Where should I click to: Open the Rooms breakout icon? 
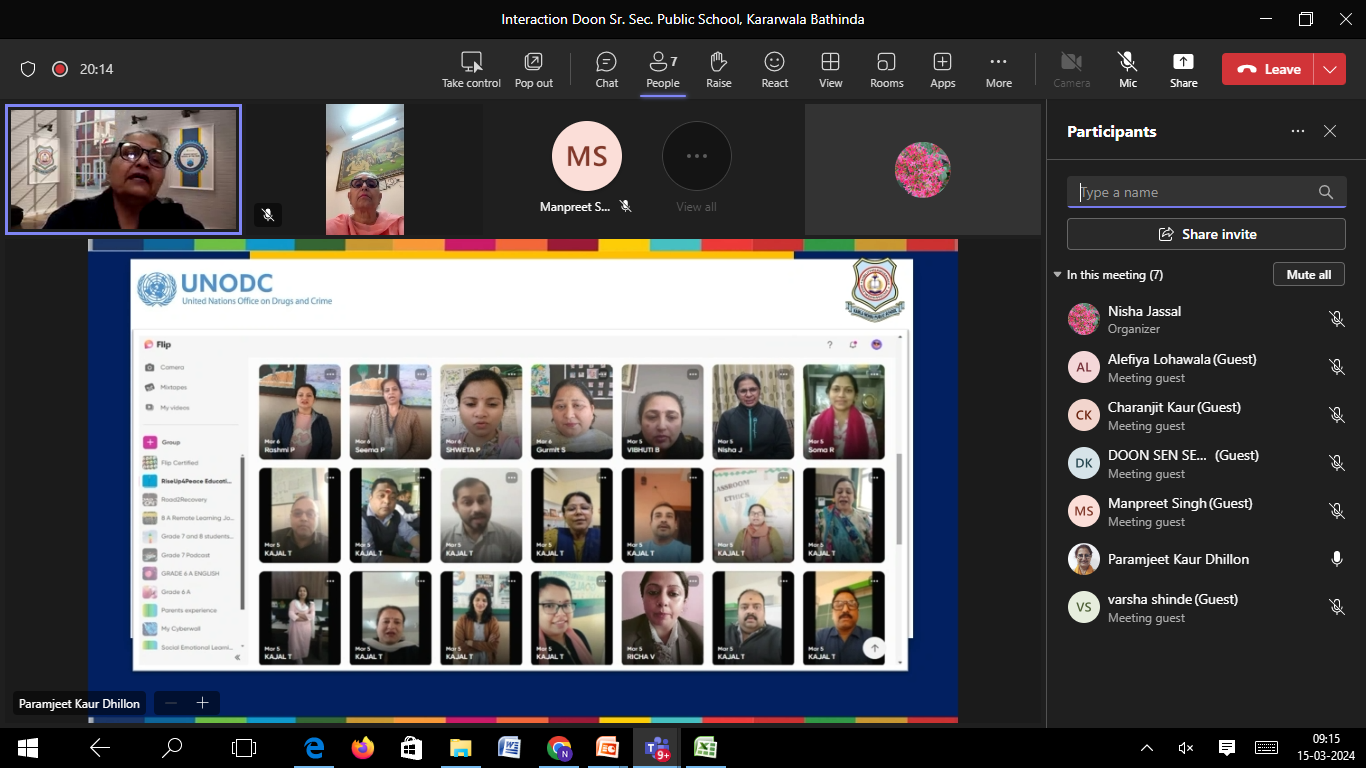[x=886, y=69]
